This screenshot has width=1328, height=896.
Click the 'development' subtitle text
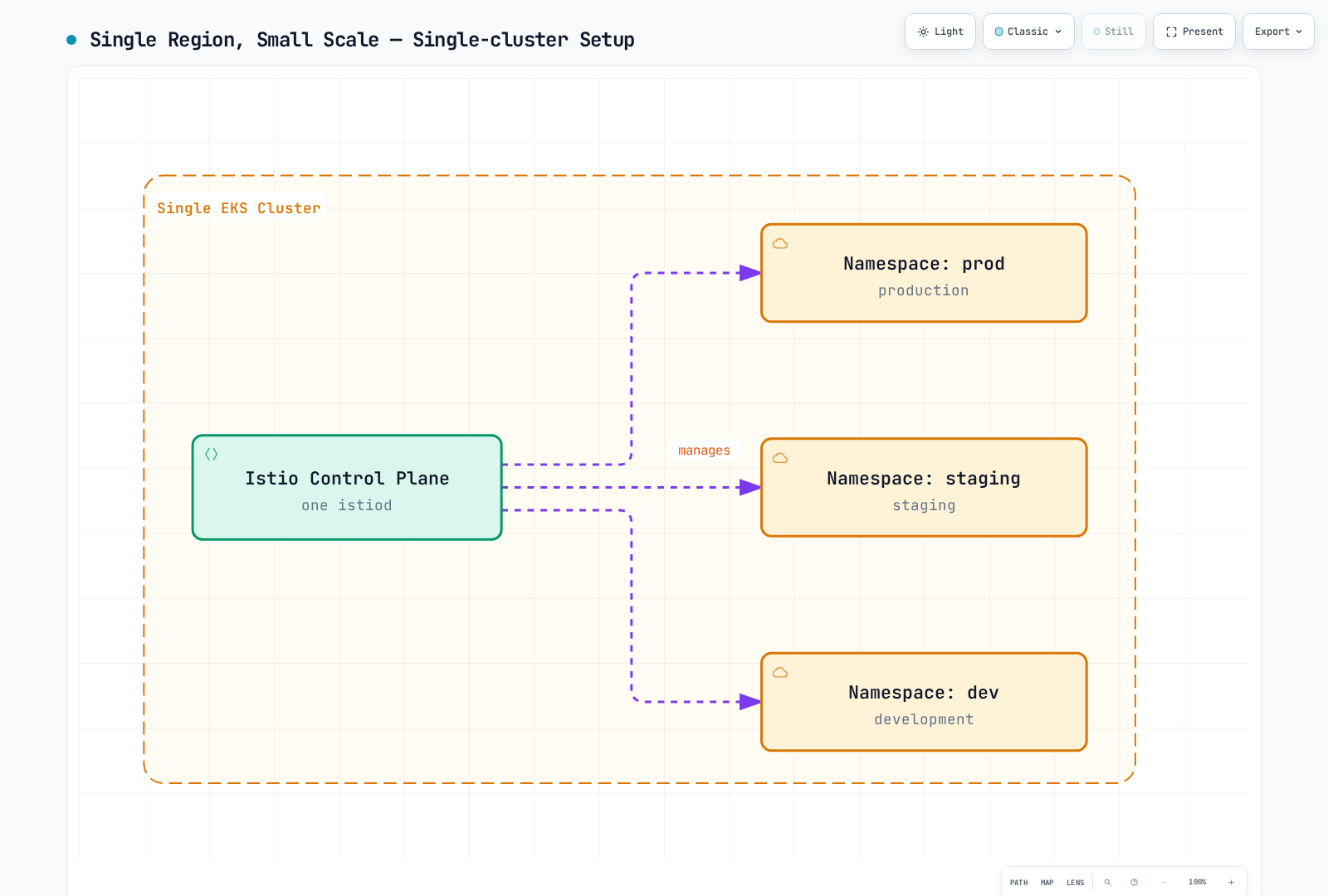[x=924, y=719]
